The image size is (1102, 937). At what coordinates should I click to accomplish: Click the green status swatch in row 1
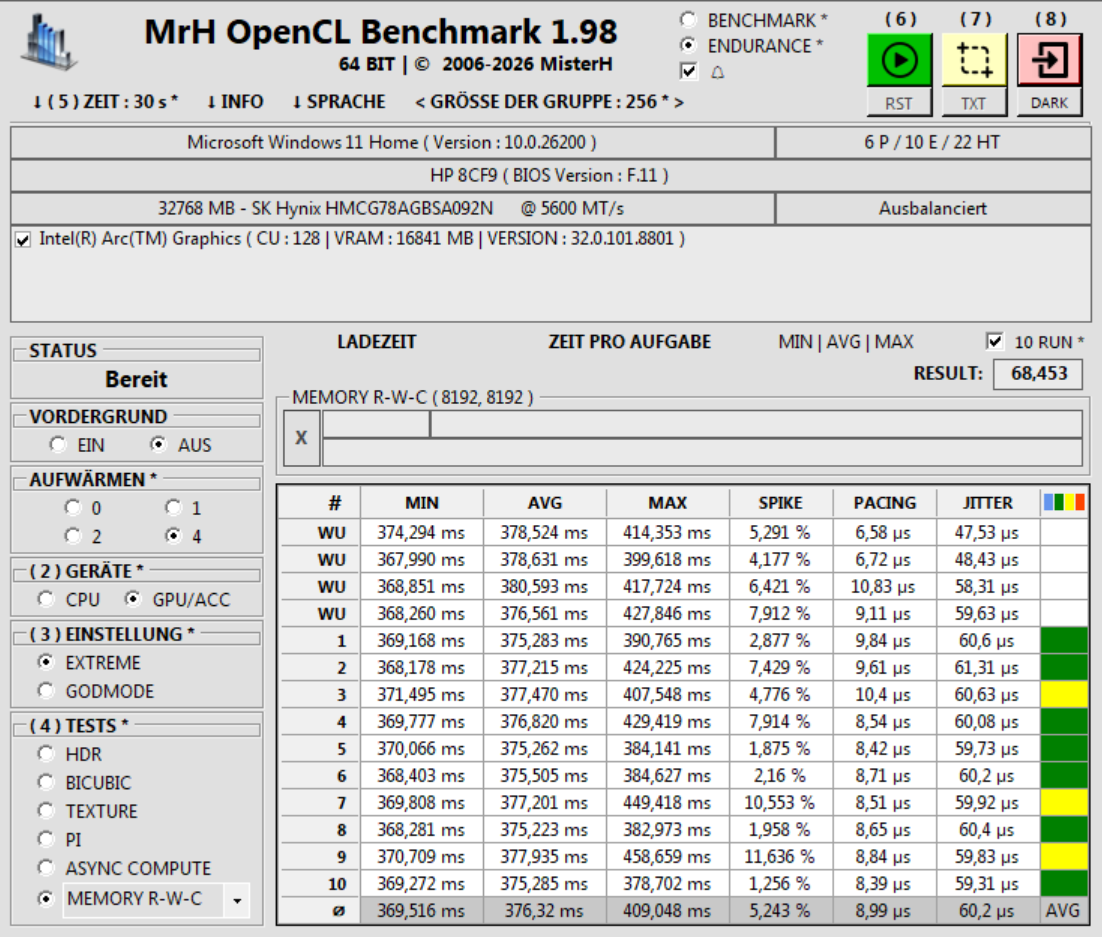pos(1064,640)
